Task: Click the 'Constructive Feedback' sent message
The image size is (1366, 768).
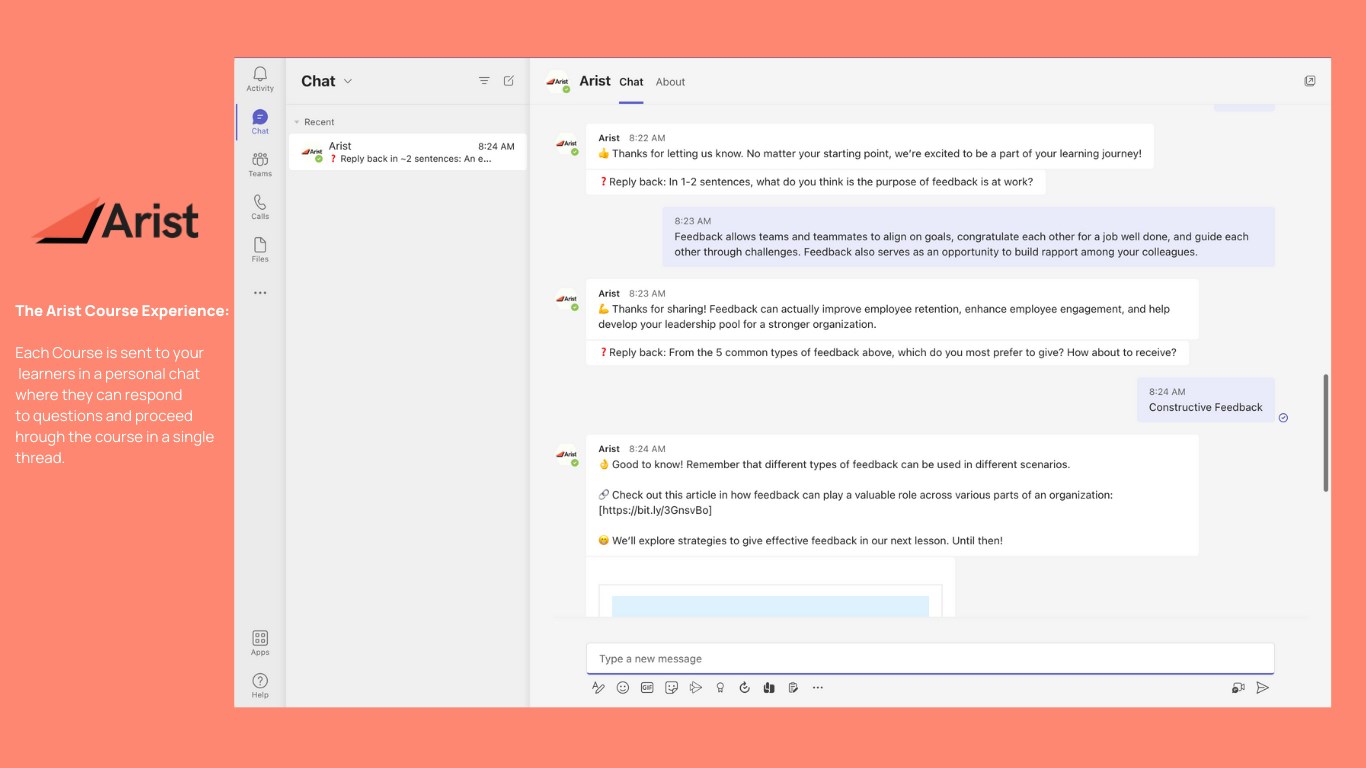Action: [x=1205, y=400]
